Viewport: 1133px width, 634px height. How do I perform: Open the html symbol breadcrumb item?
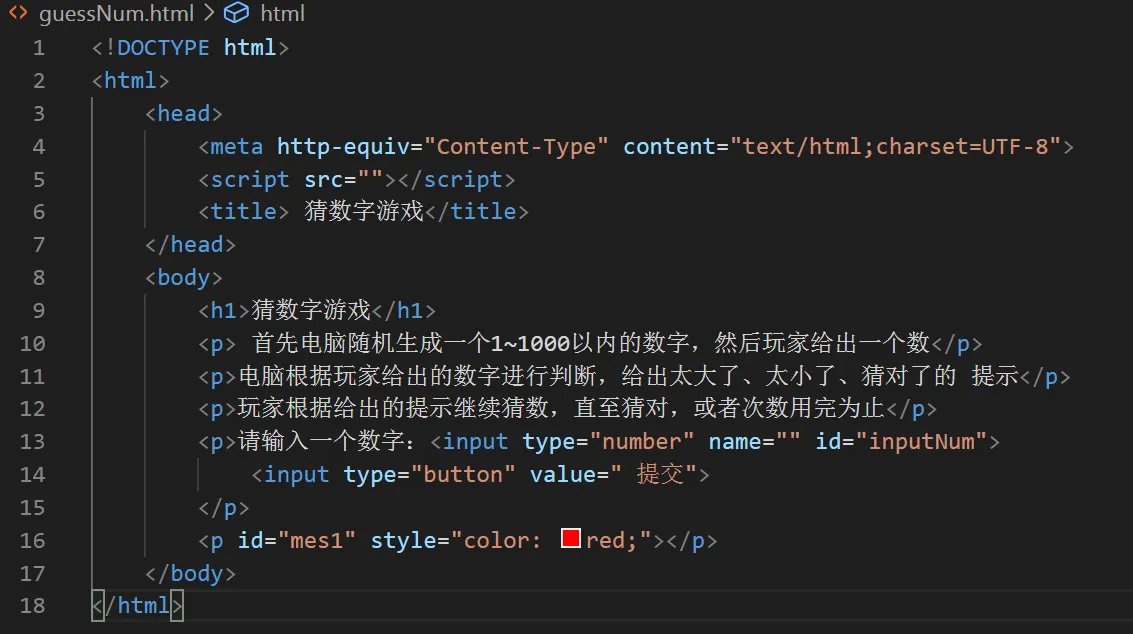pyautogui.click(x=282, y=13)
